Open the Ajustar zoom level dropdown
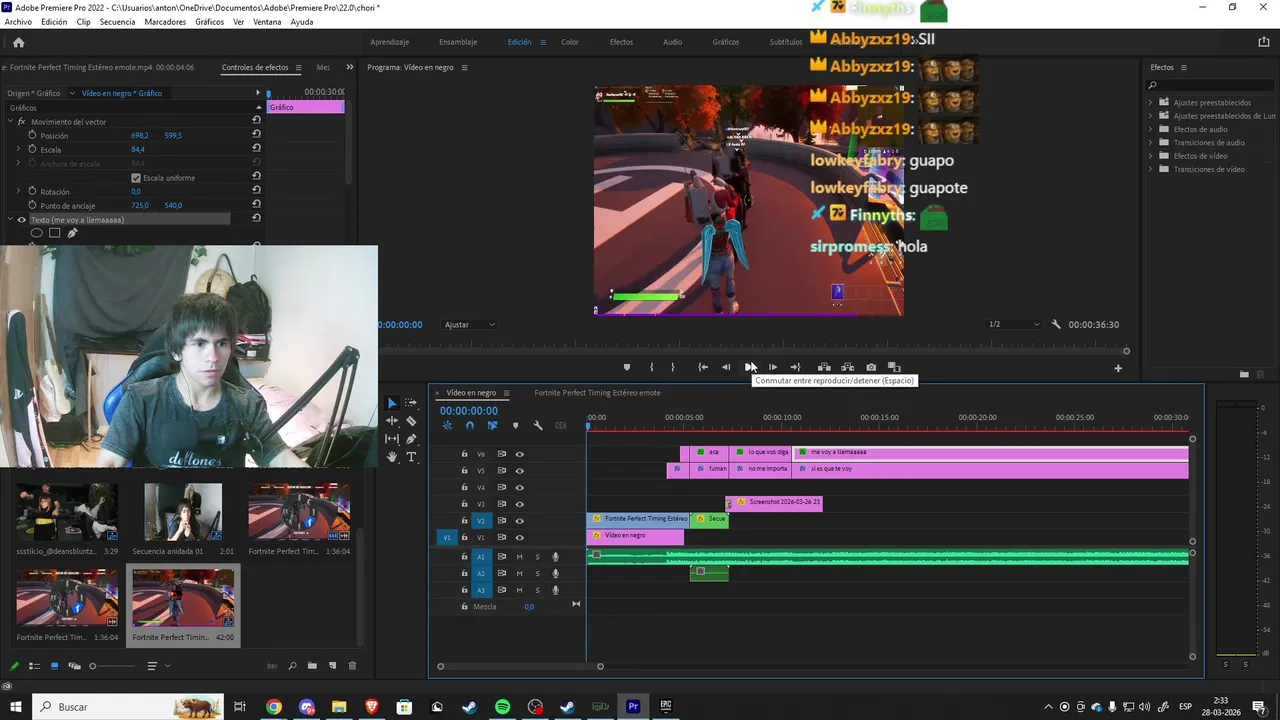Screen dimensions: 1280x720 [x=469, y=325]
